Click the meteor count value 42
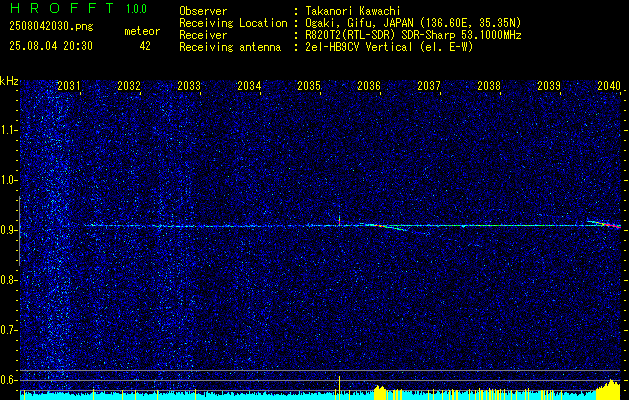This screenshot has height=400, width=629. click(x=145, y=46)
